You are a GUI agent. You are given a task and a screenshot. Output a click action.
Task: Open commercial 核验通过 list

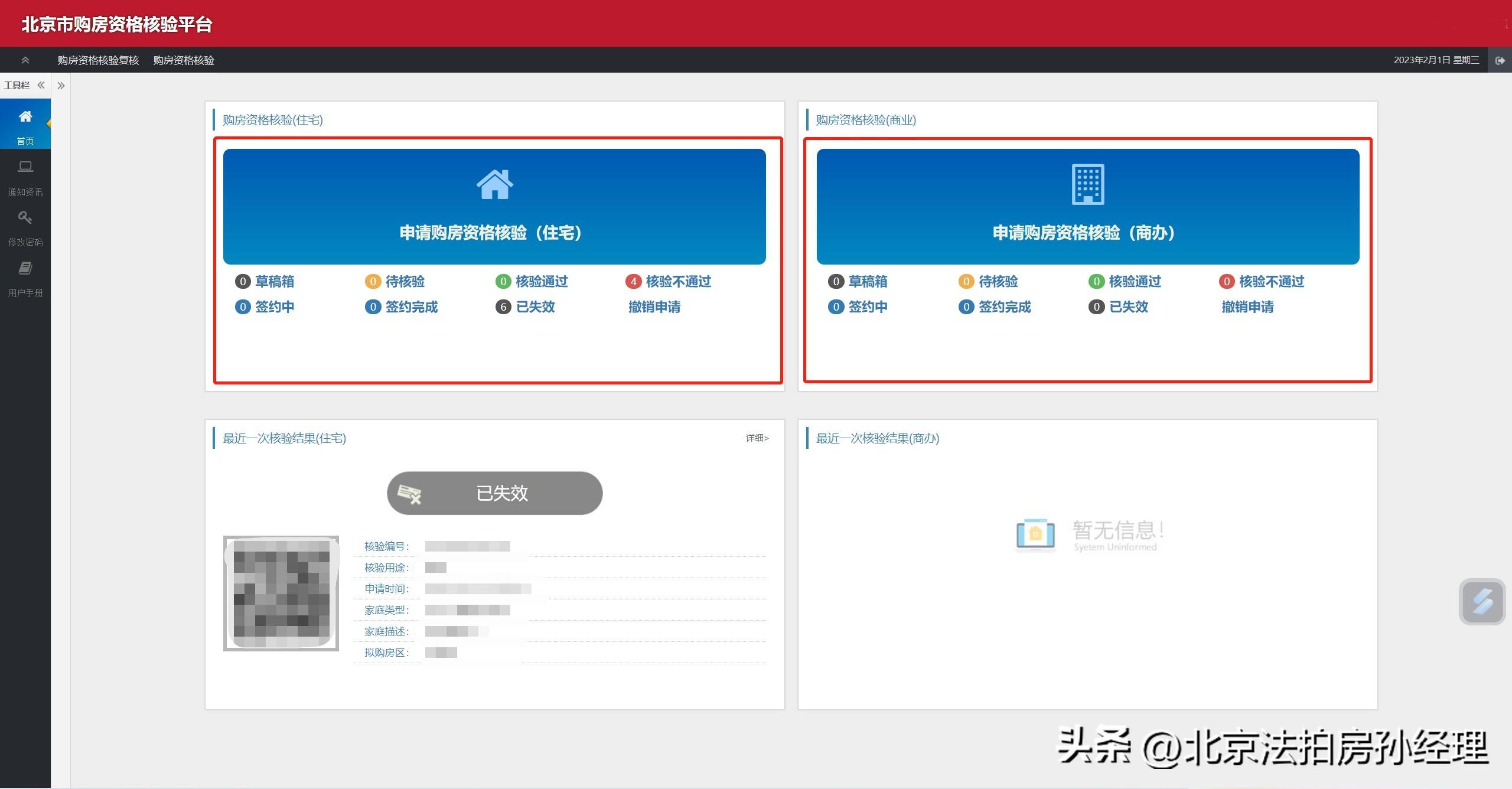coord(1125,282)
